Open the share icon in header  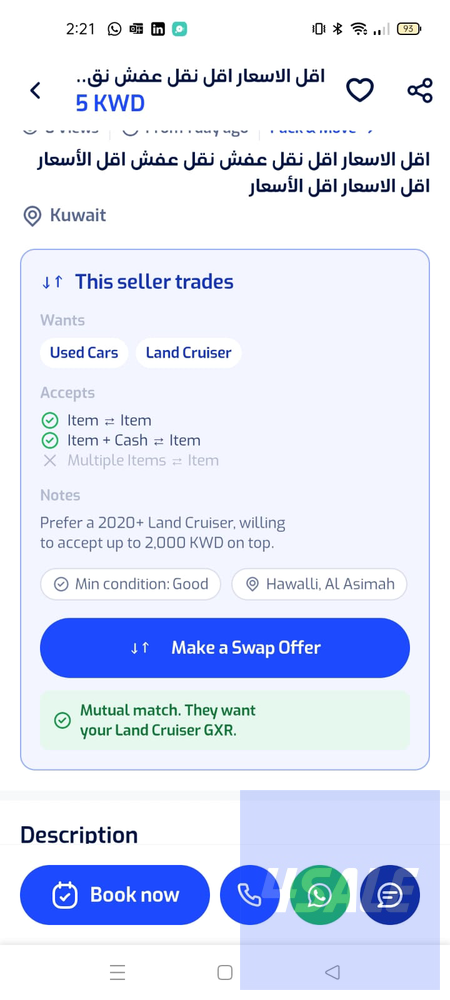point(420,90)
